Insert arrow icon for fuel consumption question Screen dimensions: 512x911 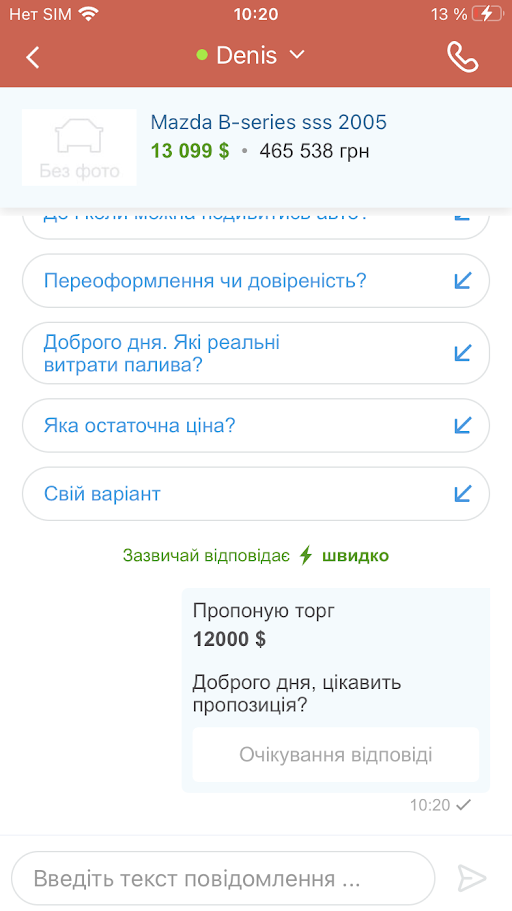[462, 353]
